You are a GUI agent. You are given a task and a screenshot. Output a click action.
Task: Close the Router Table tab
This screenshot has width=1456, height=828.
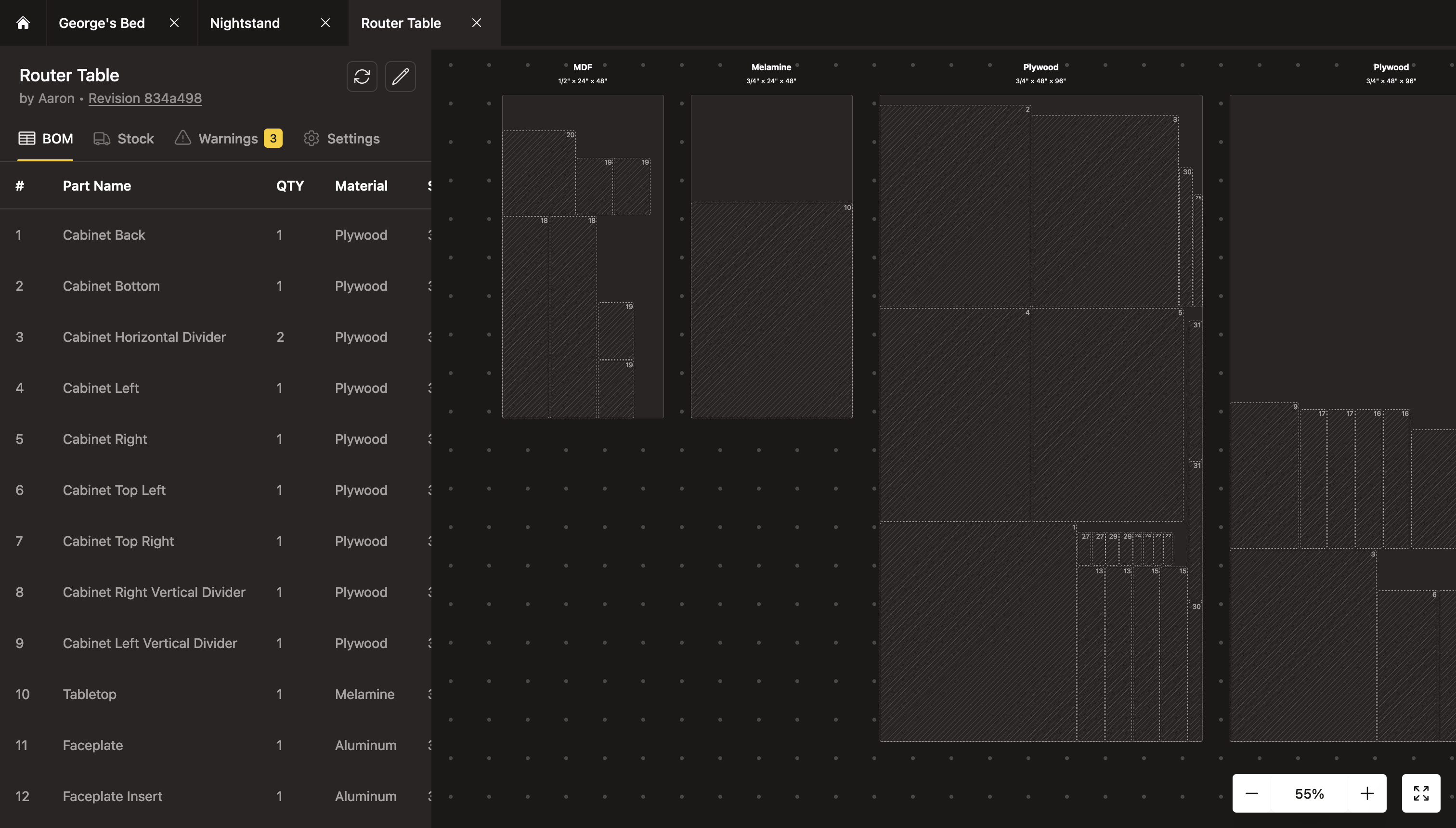[477, 23]
